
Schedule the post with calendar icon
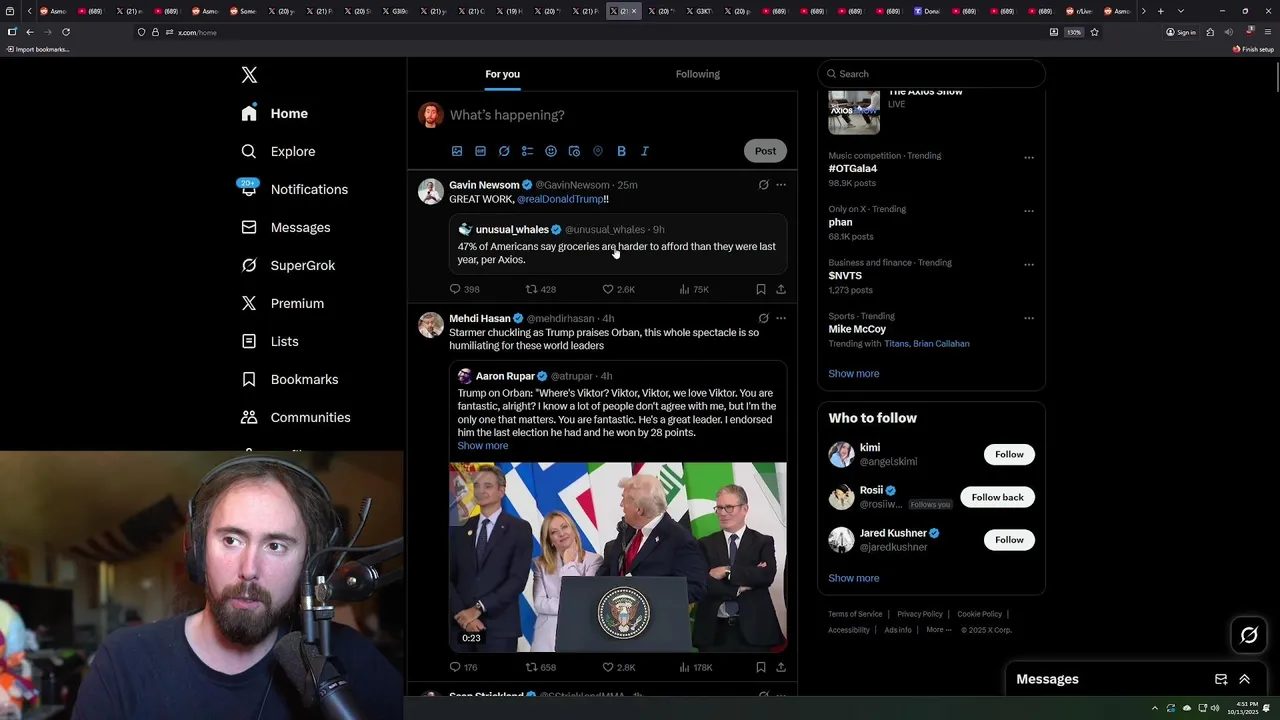574,151
